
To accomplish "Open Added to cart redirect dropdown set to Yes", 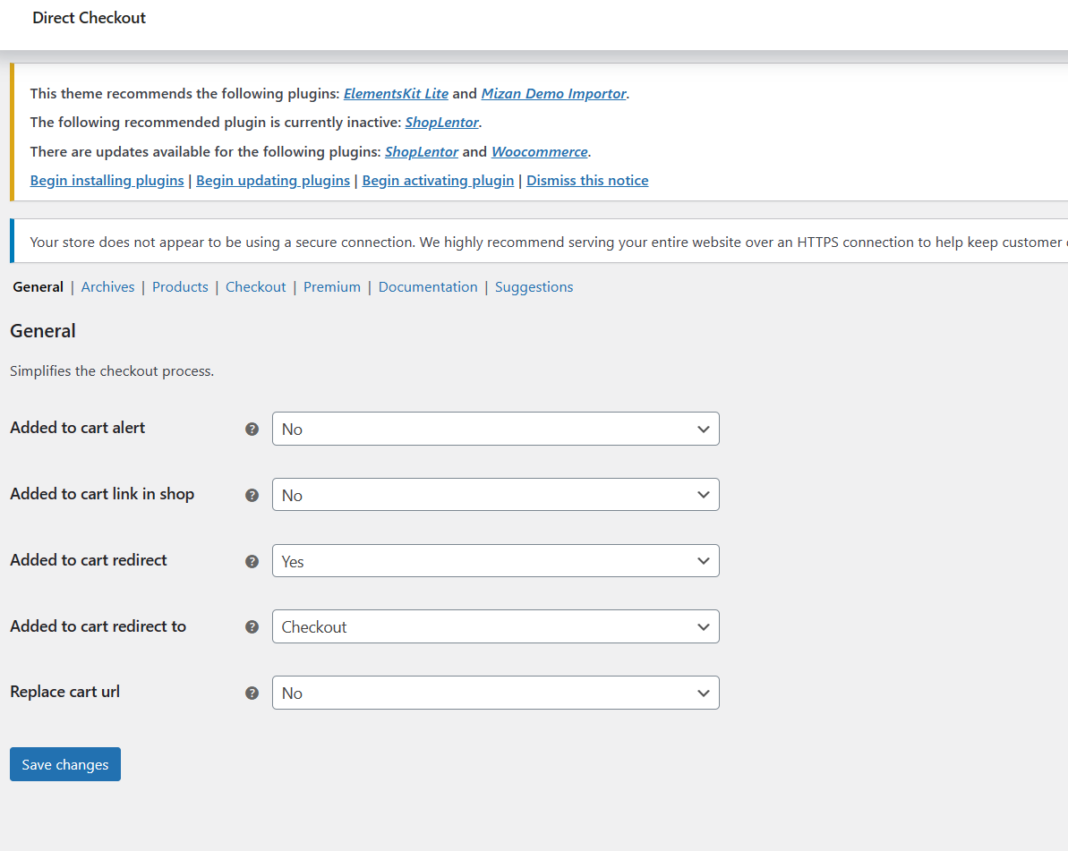I will [495, 561].
